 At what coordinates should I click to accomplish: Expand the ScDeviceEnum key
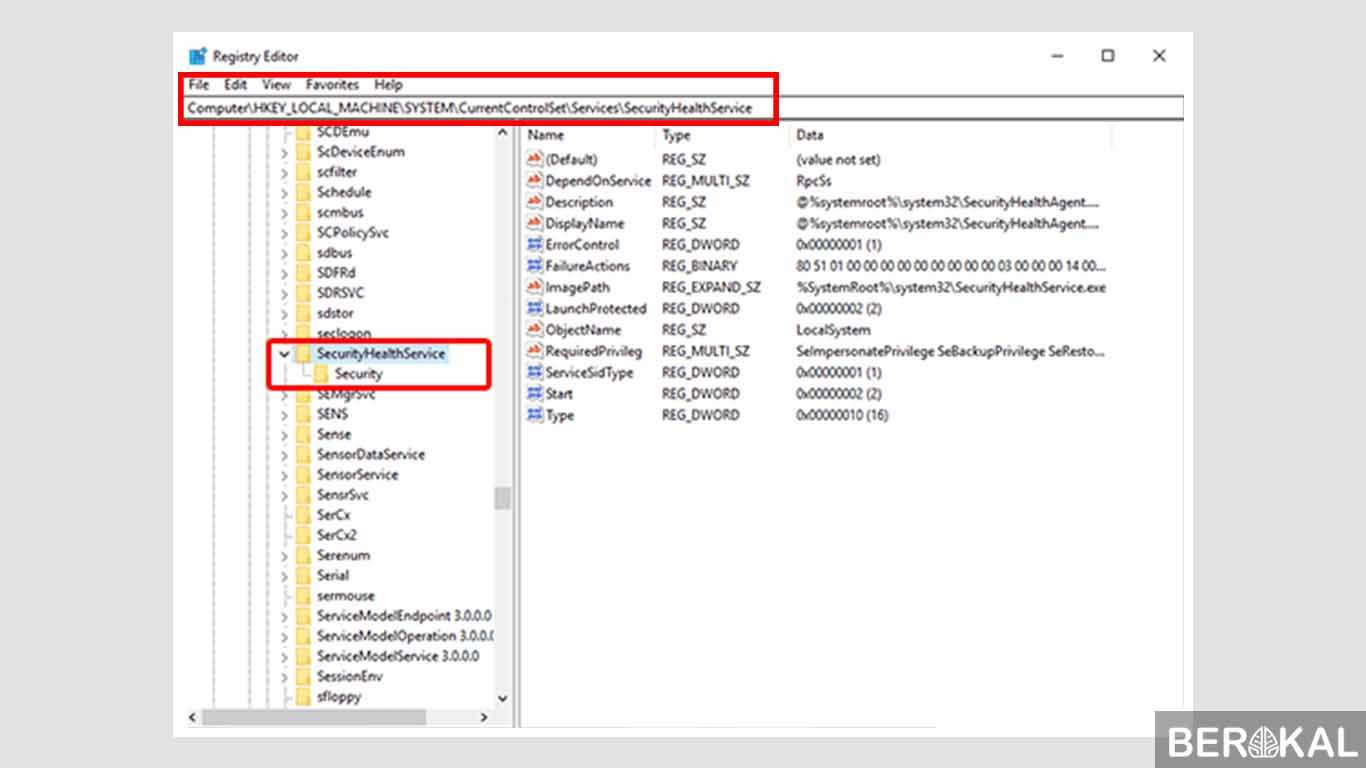(284, 152)
